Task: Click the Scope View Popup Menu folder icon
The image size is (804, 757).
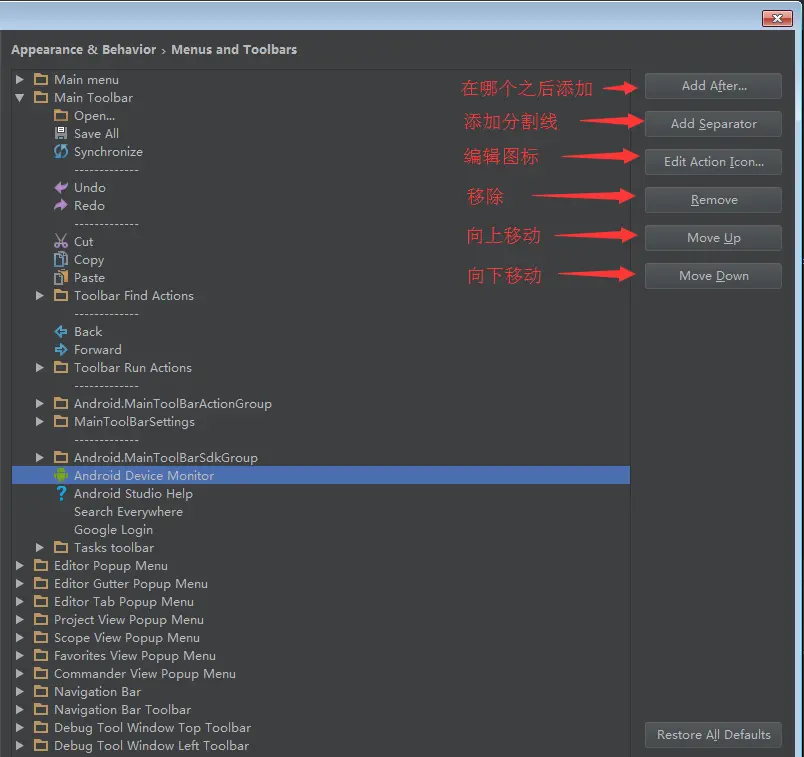Action: (x=41, y=638)
